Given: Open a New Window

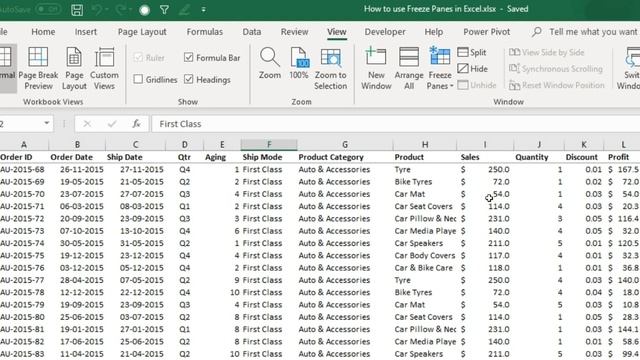Looking at the screenshot, I should click(x=376, y=68).
